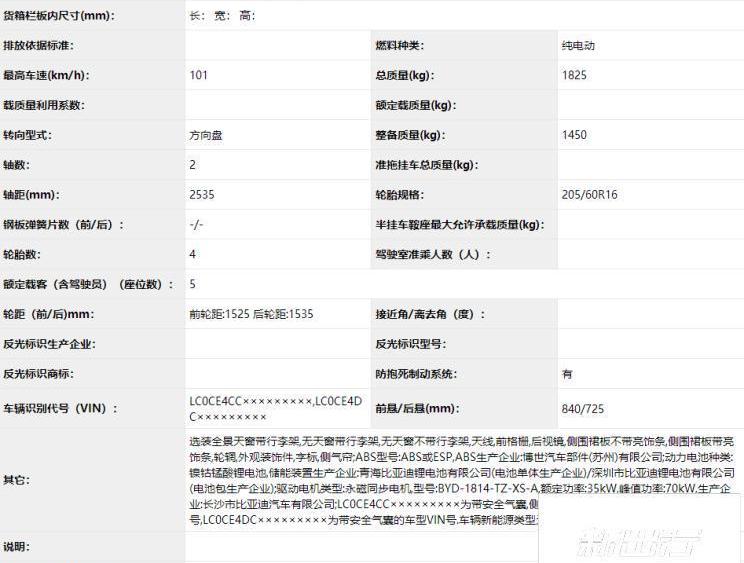744x563 pixels.
Task: Select the 方向盘 steering type value
Action: tap(208, 135)
